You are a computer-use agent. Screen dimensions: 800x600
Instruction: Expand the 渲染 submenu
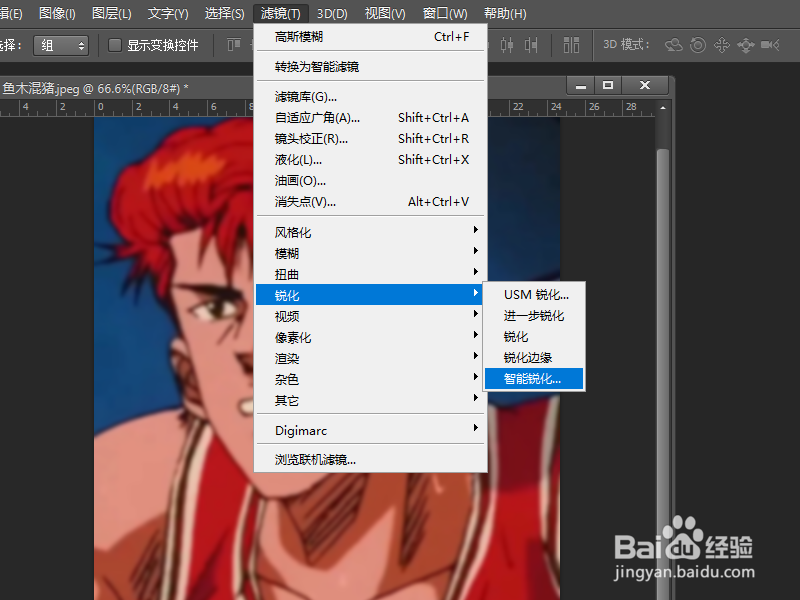tap(371, 358)
